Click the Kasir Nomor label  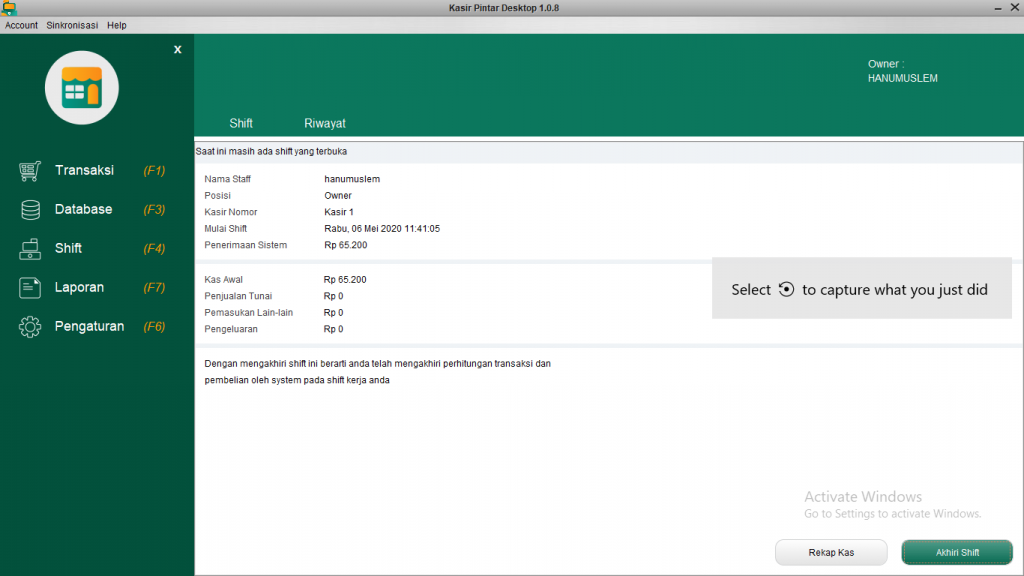pos(231,212)
